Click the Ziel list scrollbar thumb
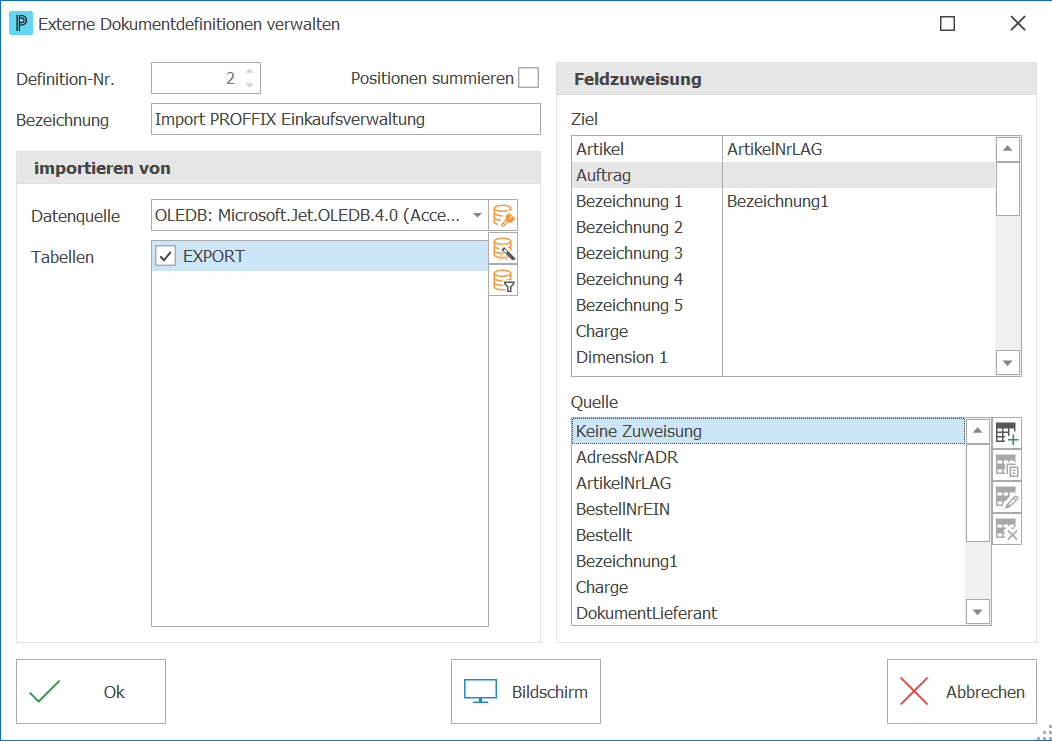Screen dimensions: 1052x741 [1007, 189]
